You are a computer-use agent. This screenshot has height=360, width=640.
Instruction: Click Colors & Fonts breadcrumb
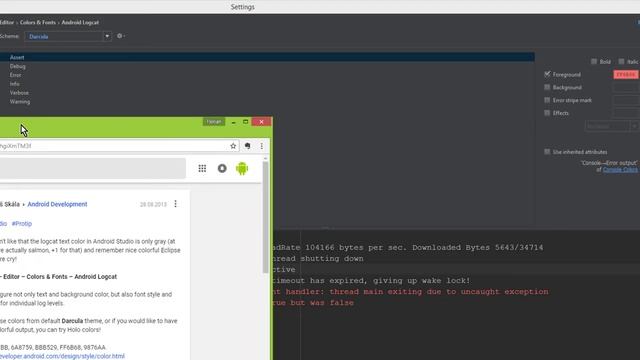(x=38, y=22)
